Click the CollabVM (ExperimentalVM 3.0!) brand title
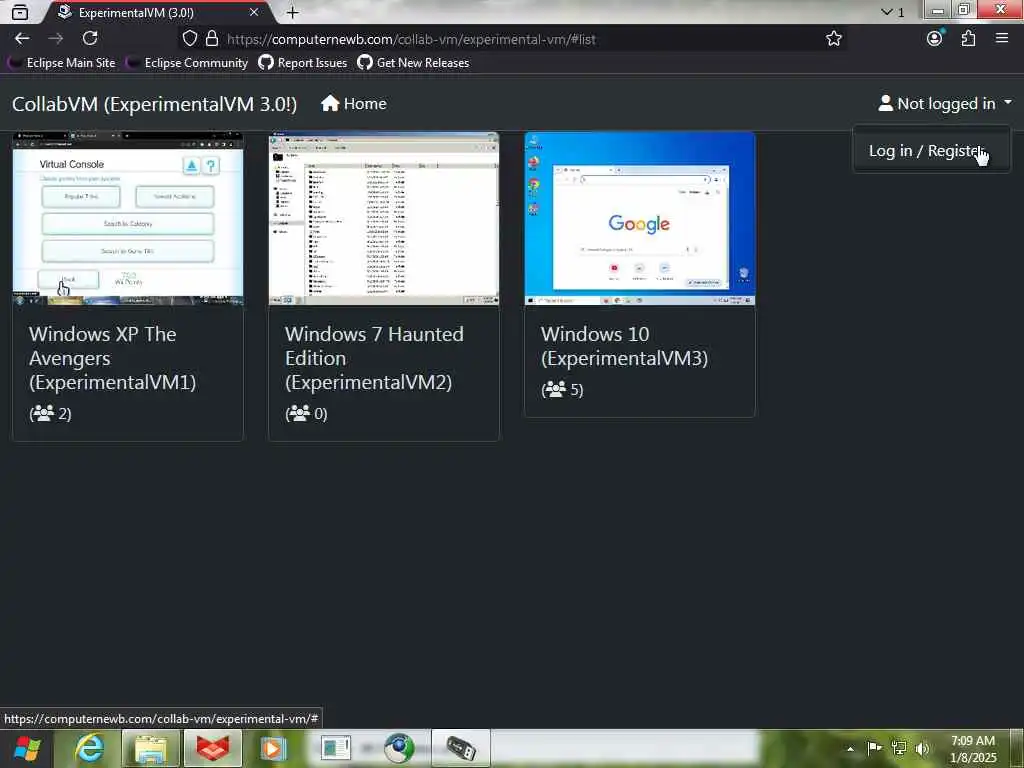1024x768 pixels. click(155, 104)
